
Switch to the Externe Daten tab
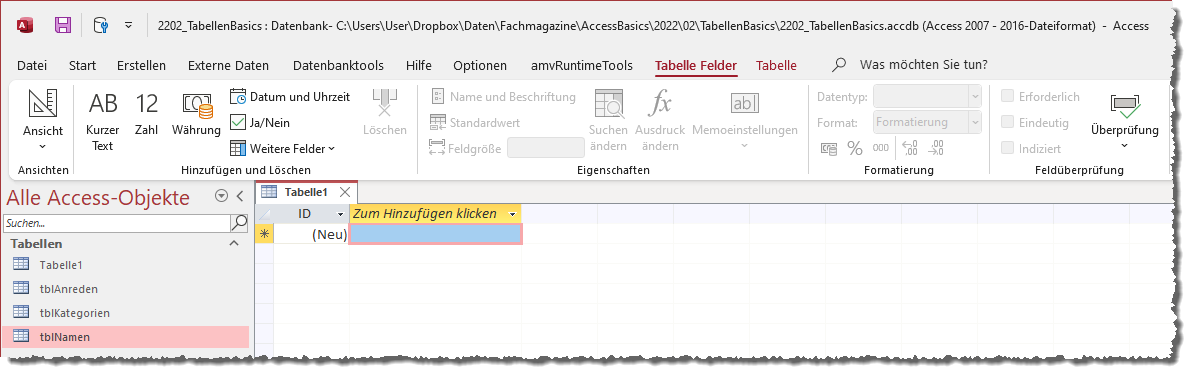point(228,65)
